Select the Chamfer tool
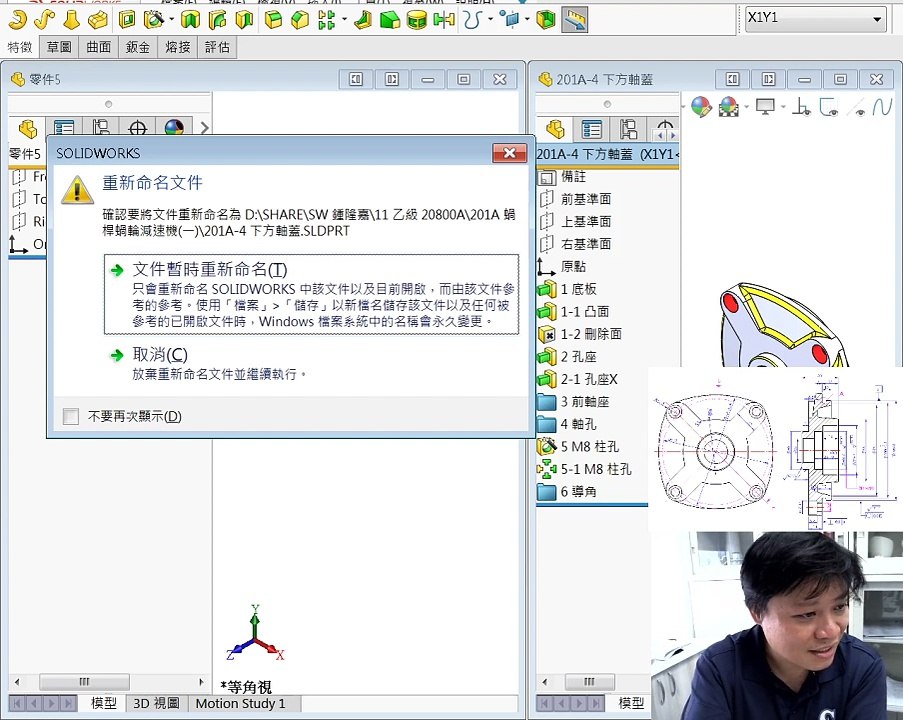This screenshot has height=720, width=903. (x=300, y=20)
